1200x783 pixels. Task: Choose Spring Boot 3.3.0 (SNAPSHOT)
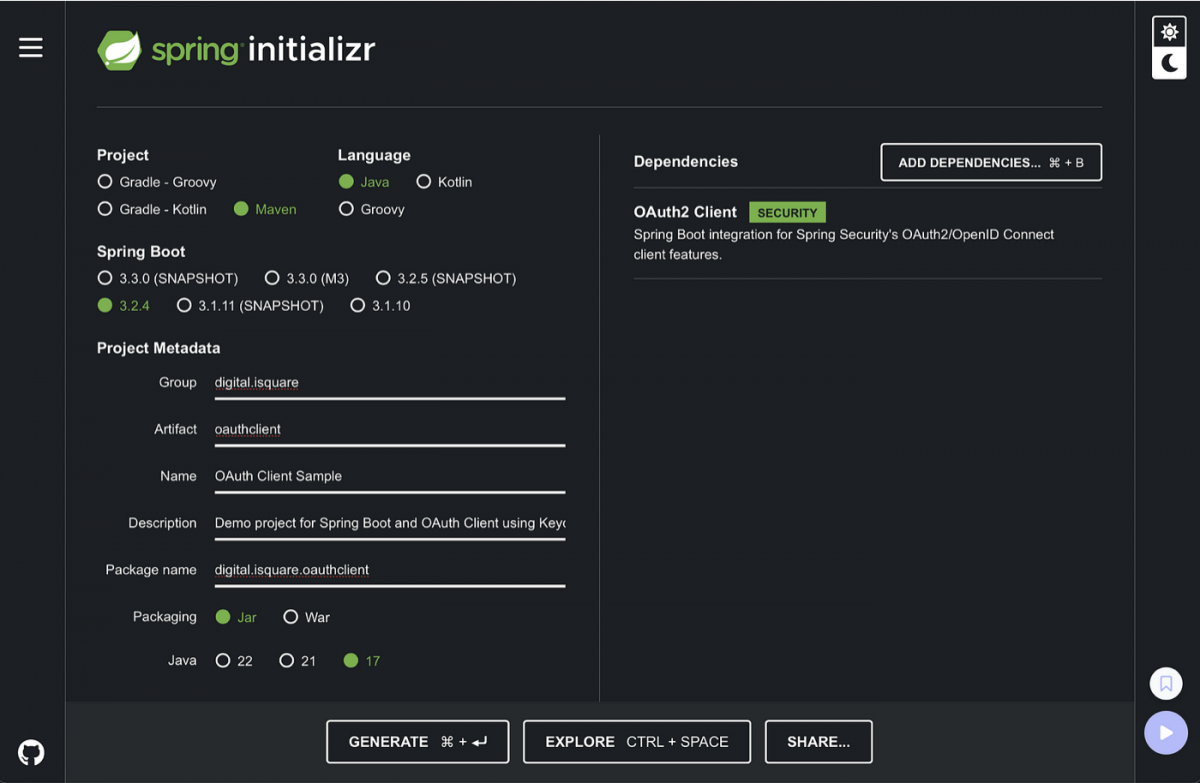[105, 278]
